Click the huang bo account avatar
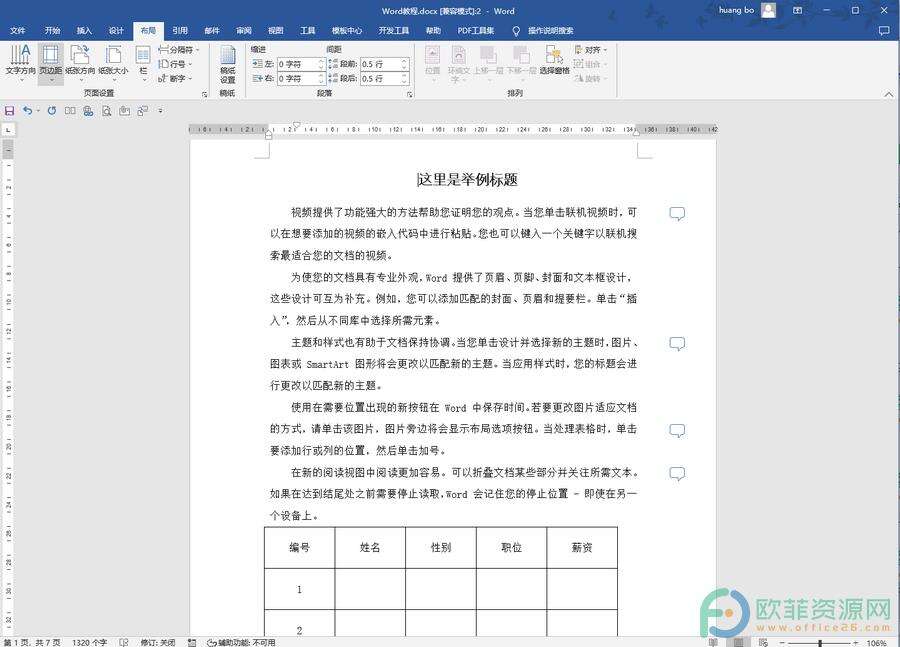 point(769,10)
